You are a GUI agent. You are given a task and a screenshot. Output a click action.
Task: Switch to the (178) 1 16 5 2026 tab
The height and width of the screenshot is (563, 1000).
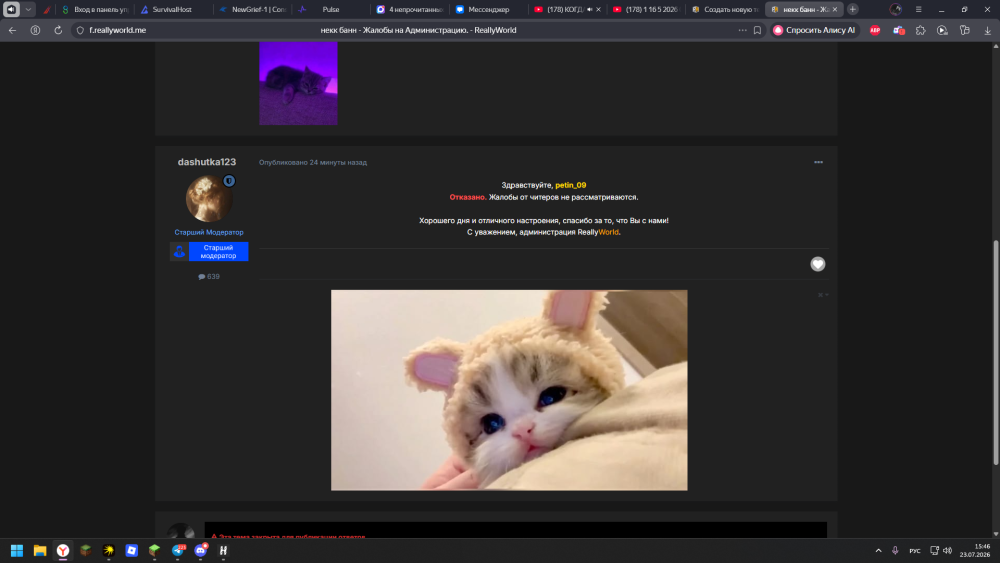tap(645, 10)
